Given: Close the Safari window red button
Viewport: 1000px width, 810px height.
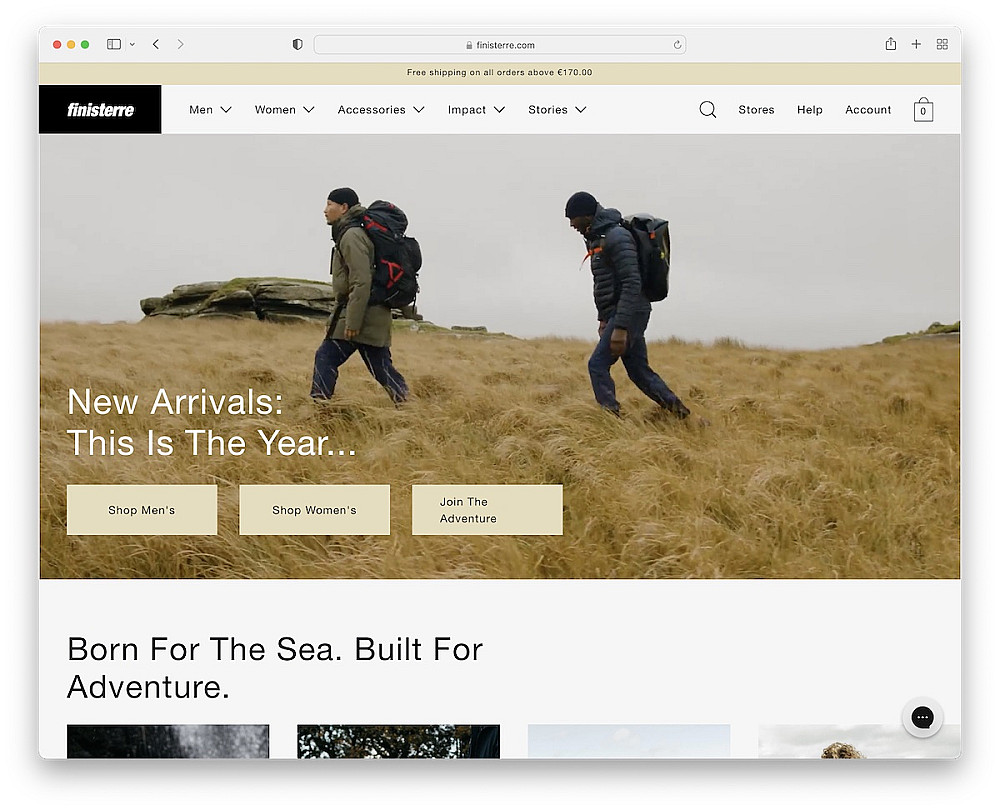Looking at the screenshot, I should [57, 45].
